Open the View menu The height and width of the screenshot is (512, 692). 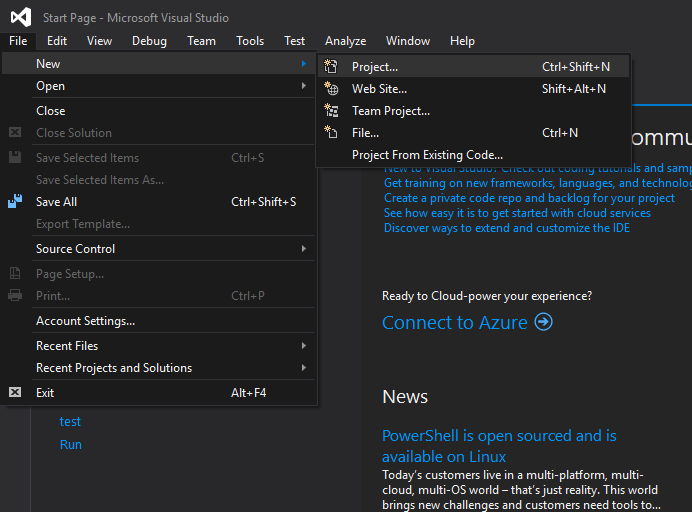point(99,41)
